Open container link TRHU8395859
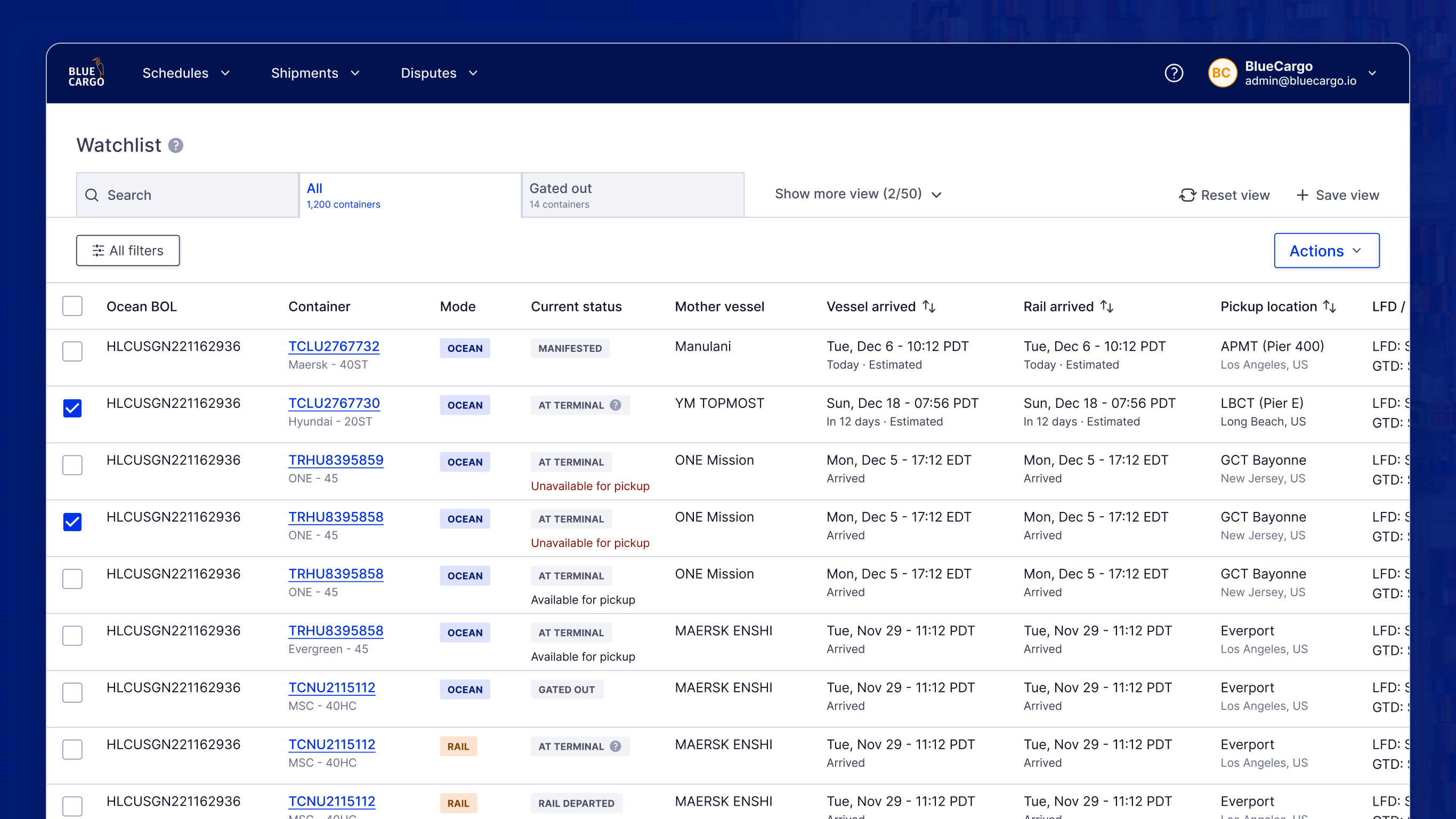Image resolution: width=1456 pixels, height=819 pixels. 336,460
